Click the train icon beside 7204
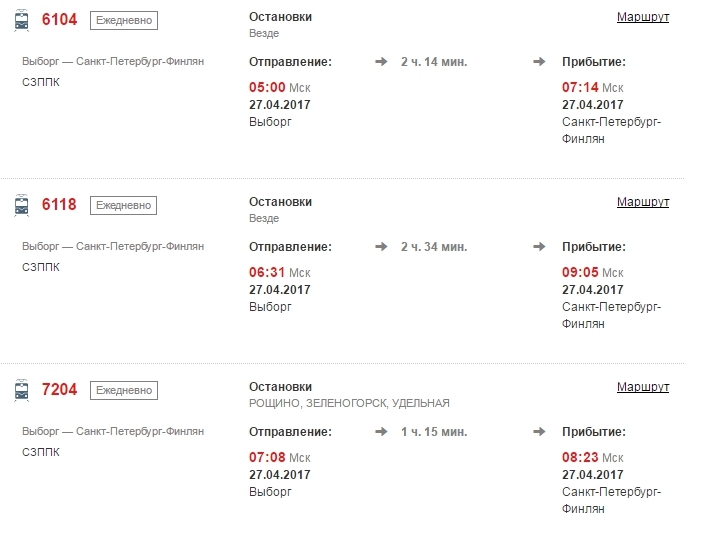This screenshot has width=703, height=534. tap(22, 390)
